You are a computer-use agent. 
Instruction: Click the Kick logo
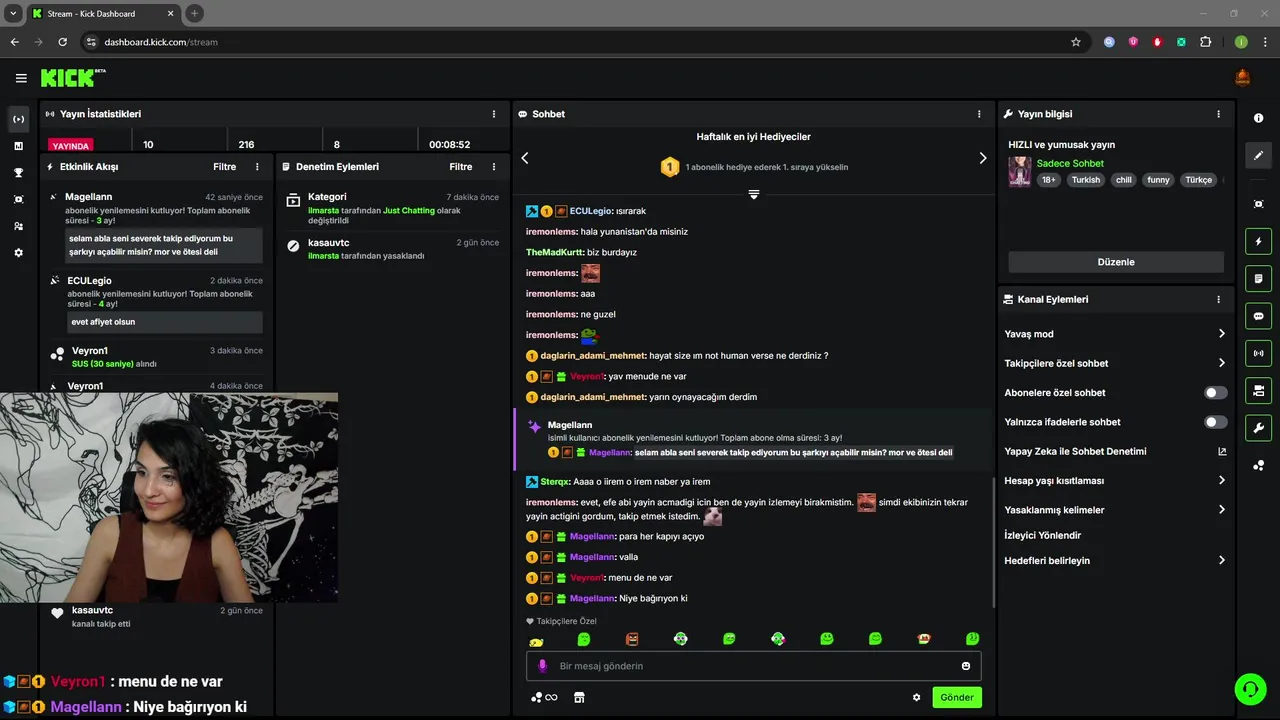(72, 78)
